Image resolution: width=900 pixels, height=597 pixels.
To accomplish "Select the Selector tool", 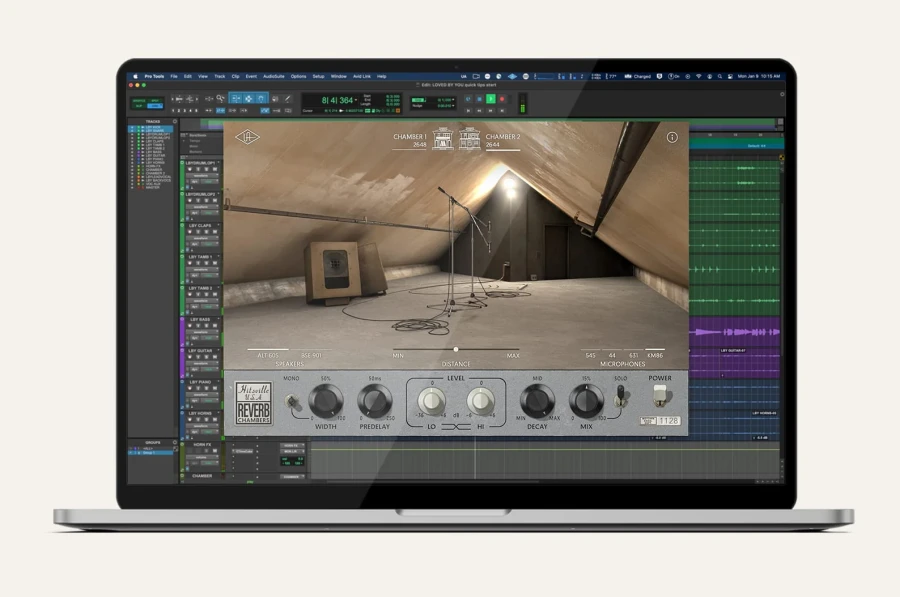I will [249, 99].
